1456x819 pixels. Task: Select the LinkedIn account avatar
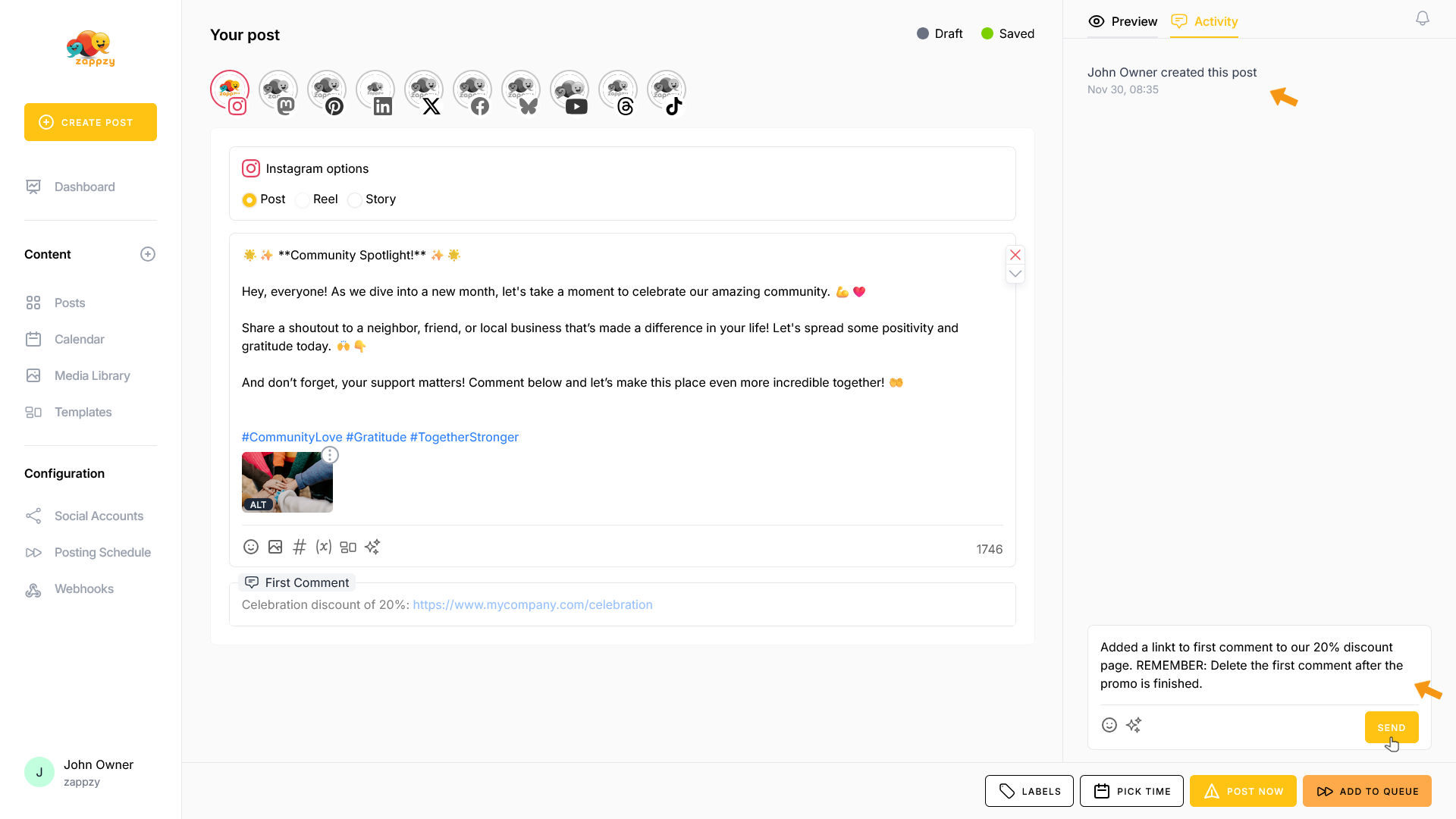tap(375, 92)
